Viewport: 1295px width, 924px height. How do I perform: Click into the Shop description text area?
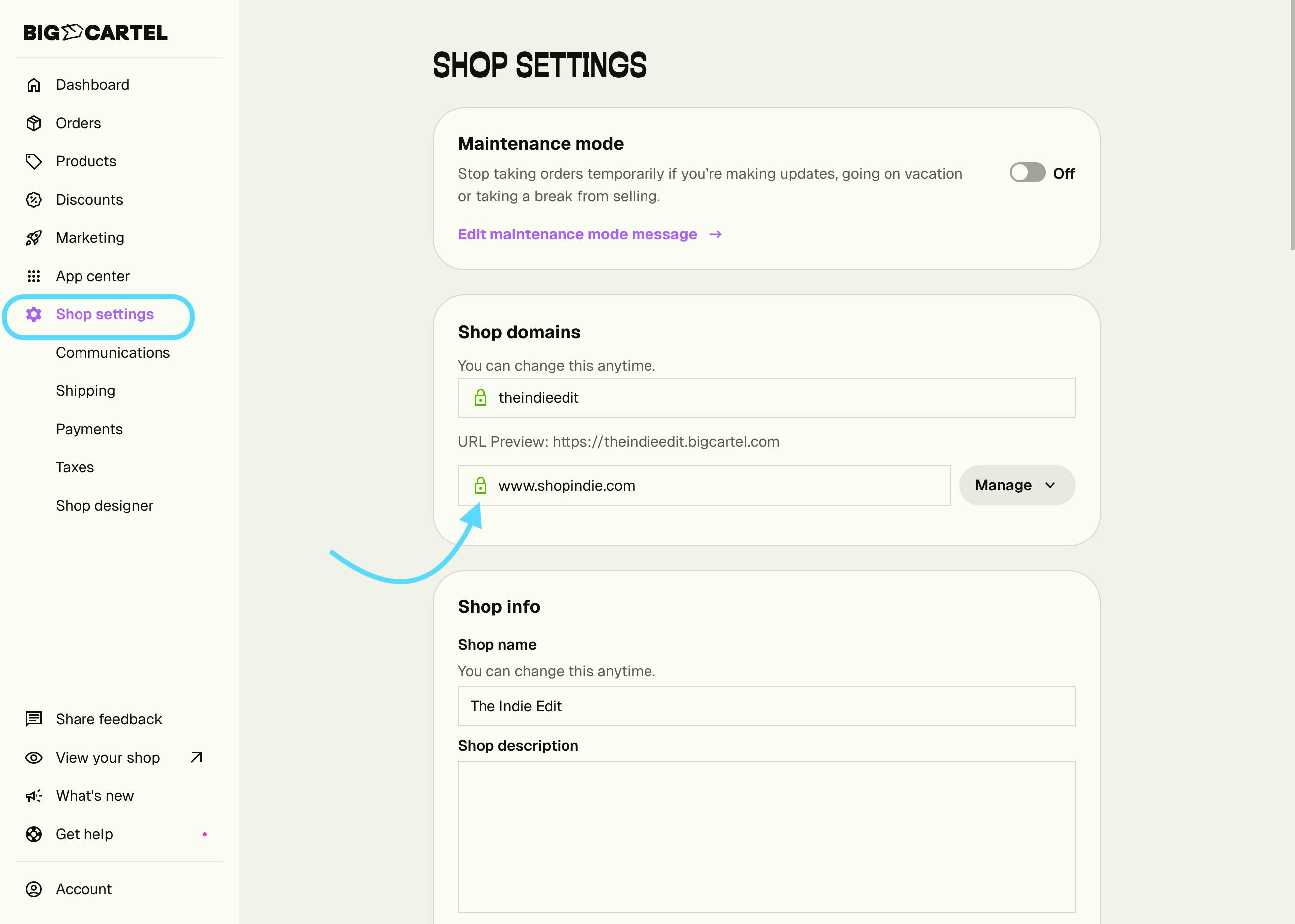coord(766,836)
